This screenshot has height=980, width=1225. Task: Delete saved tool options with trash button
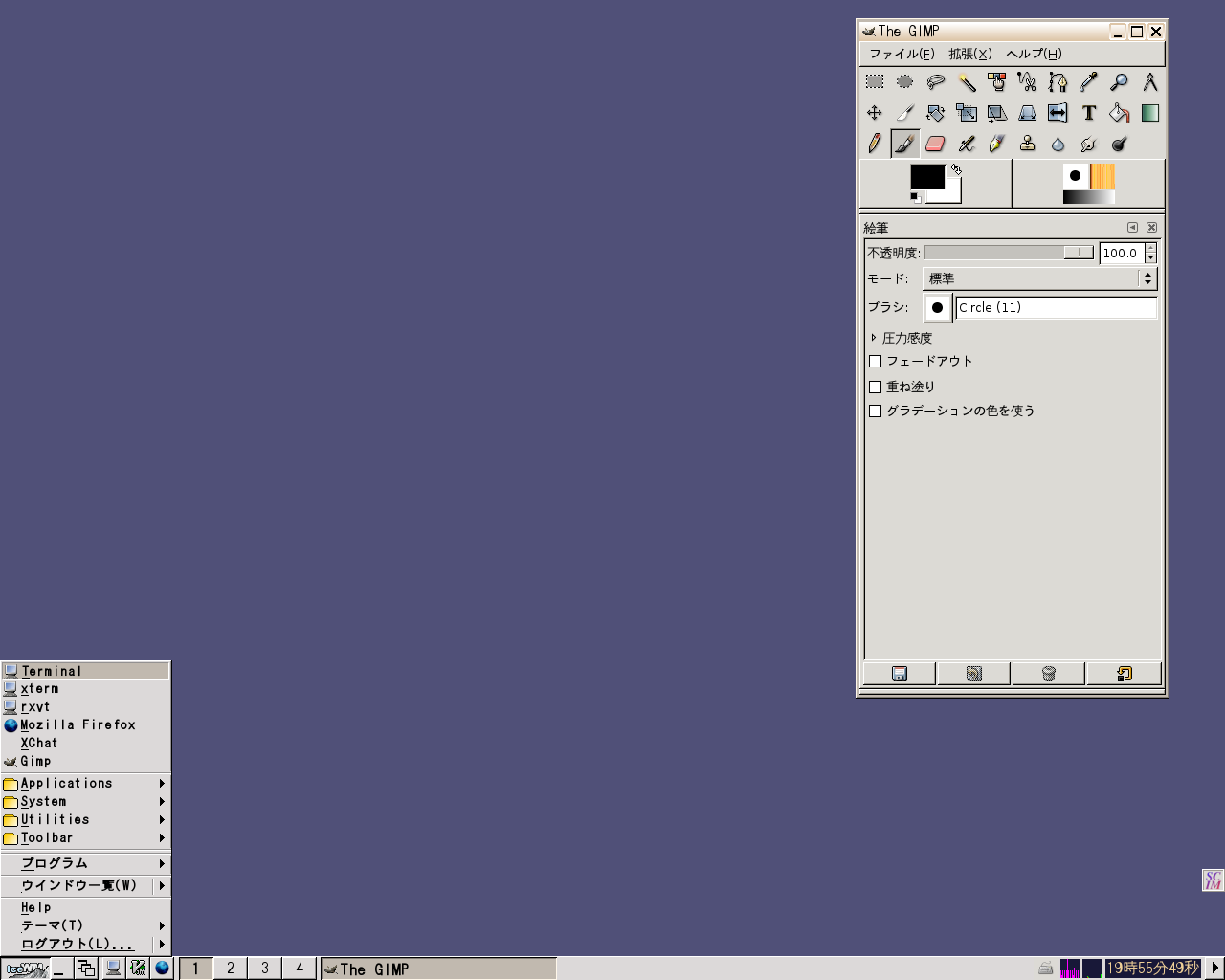click(x=1048, y=674)
